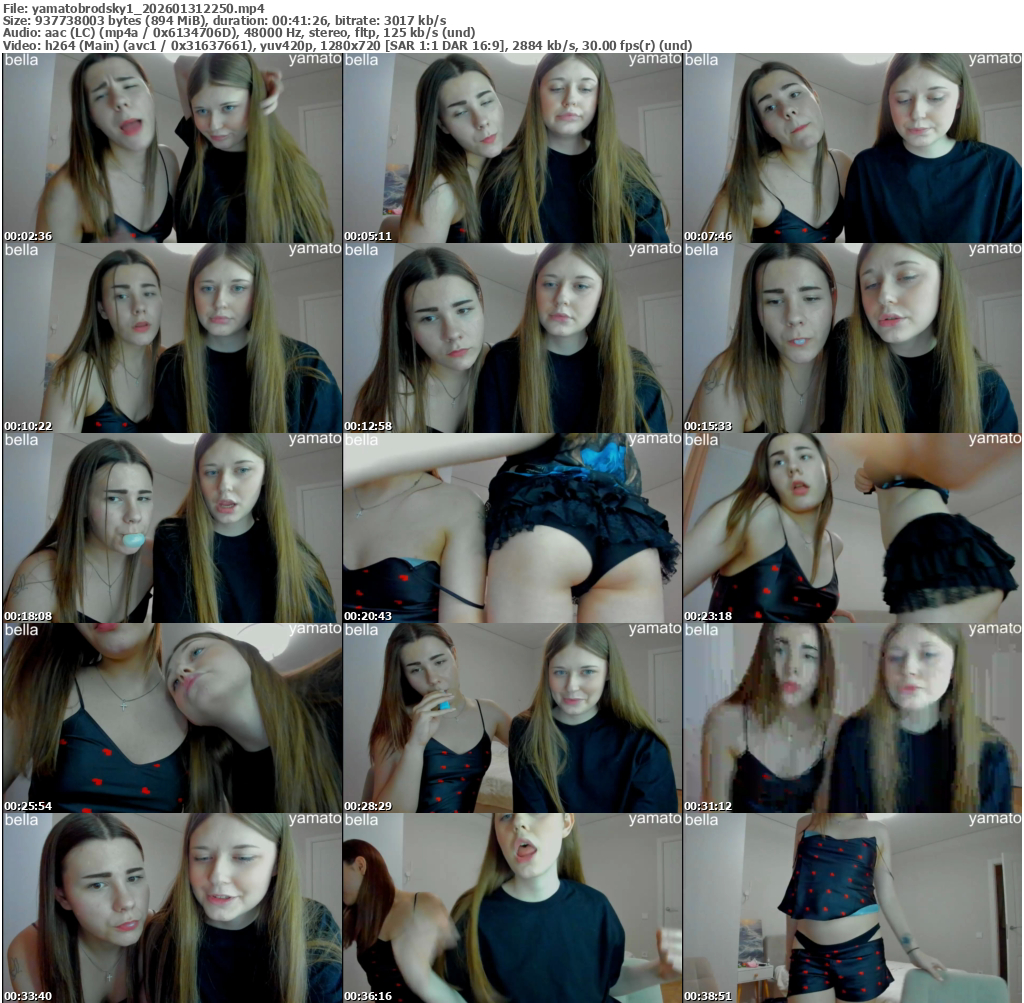Open the thumbnail stamped 00:05:11
The image size is (1024, 1003).
tap(513, 148)
